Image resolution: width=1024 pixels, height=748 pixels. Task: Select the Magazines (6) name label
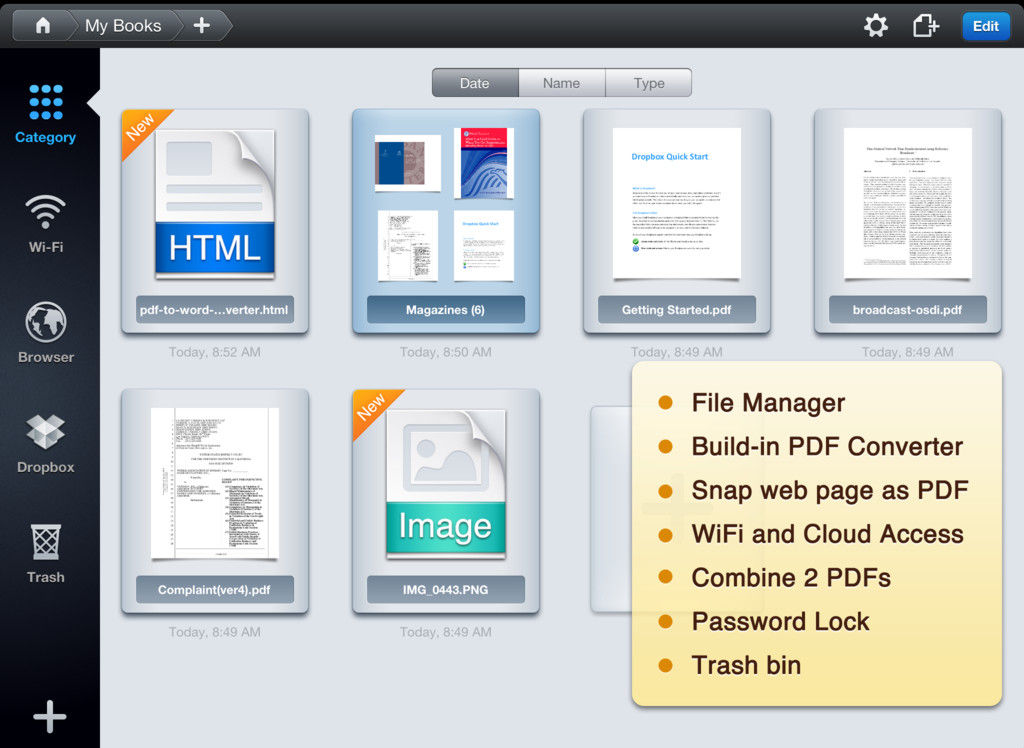[x=445, y=310]
